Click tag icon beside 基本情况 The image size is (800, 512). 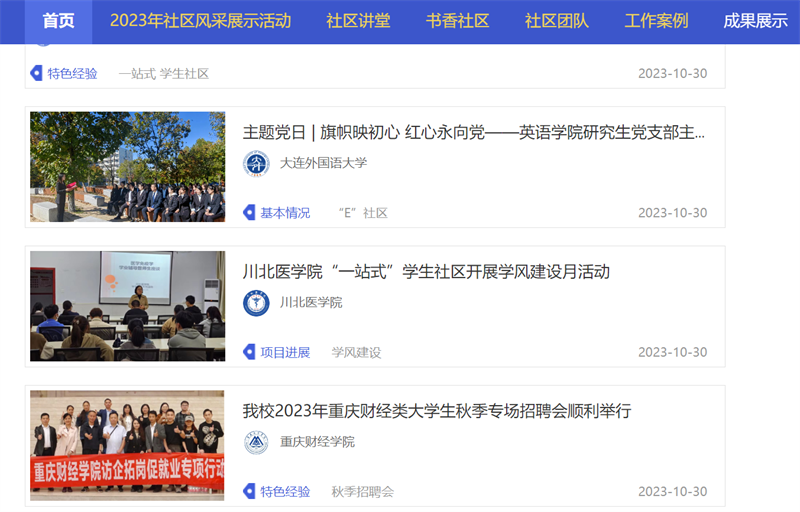point(249,213)
